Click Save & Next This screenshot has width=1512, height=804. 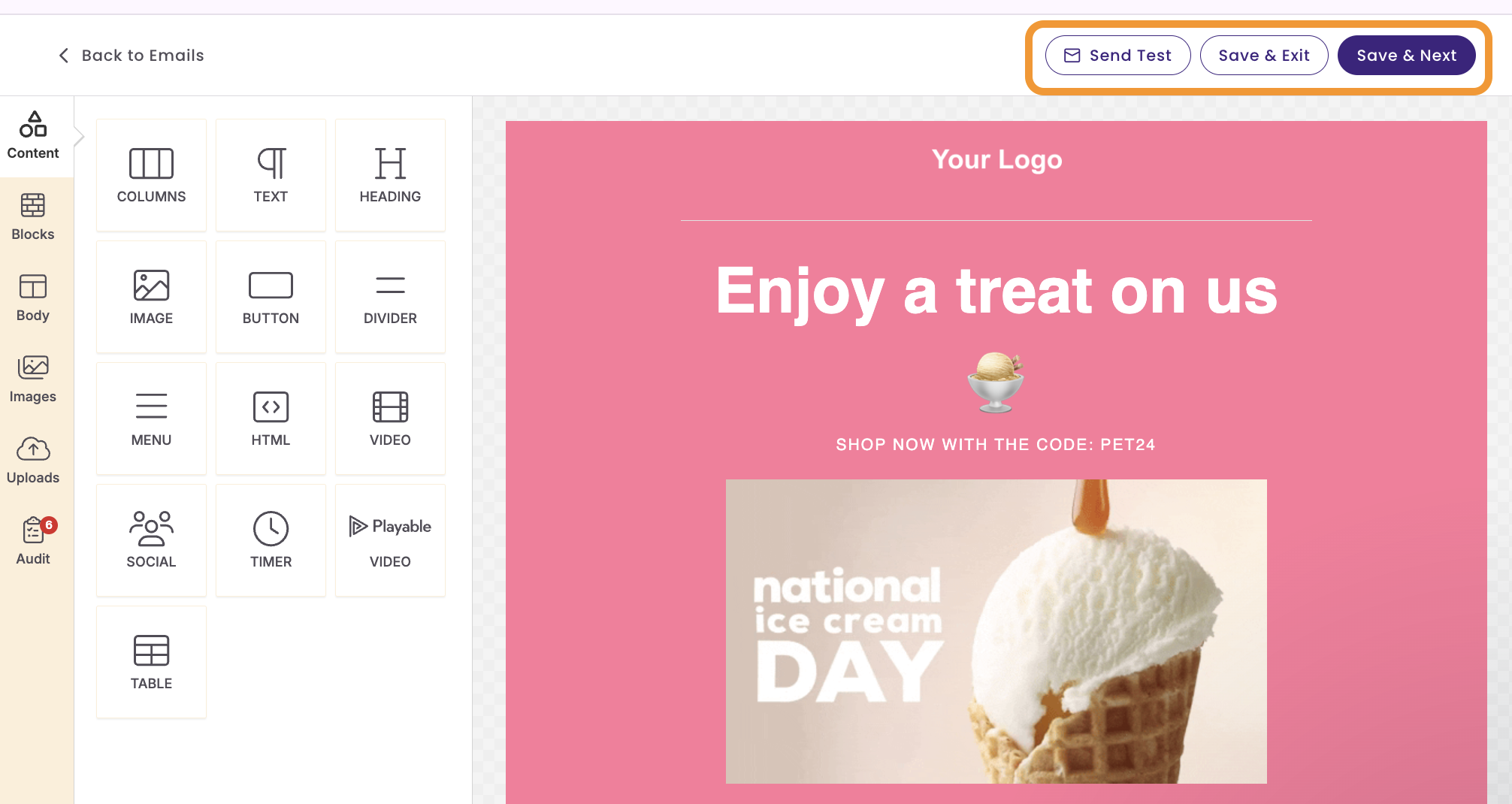click(1406, 56)
